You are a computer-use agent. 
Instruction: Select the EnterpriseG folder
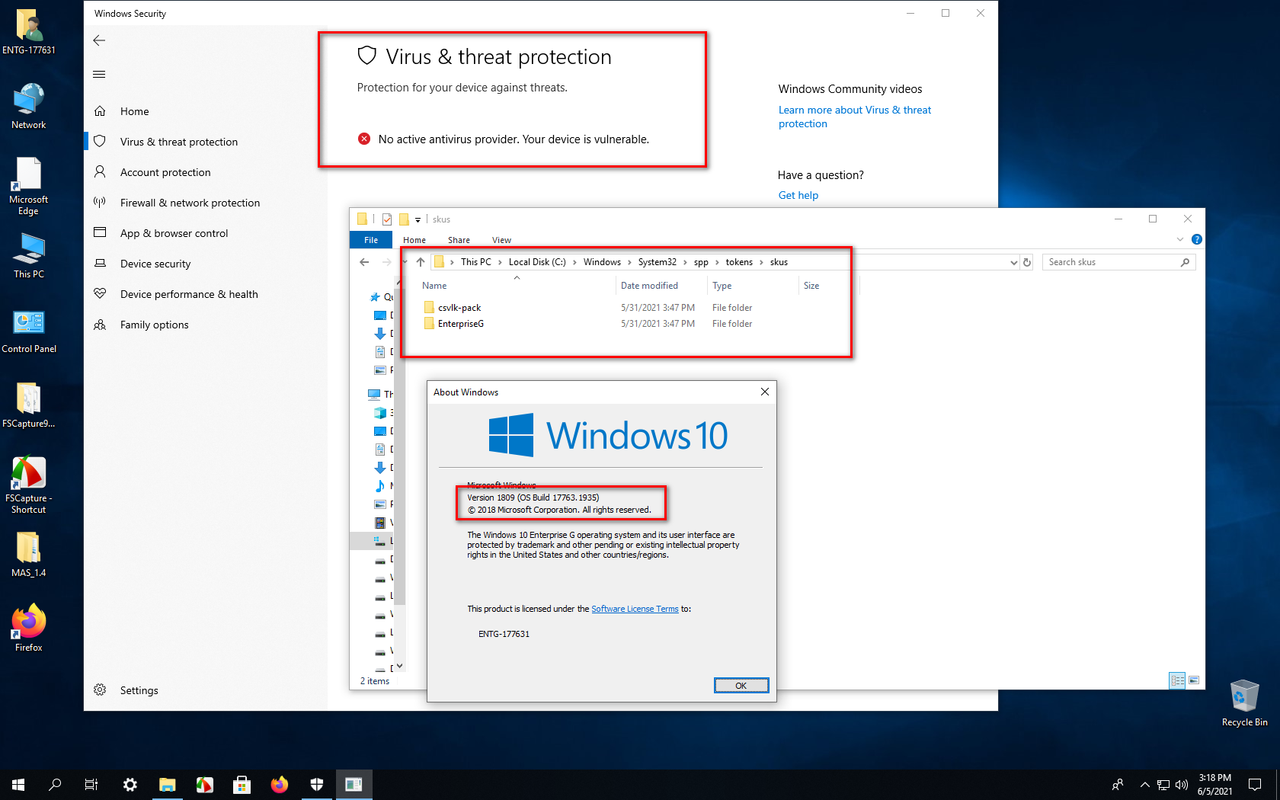(x=460, y=324)
